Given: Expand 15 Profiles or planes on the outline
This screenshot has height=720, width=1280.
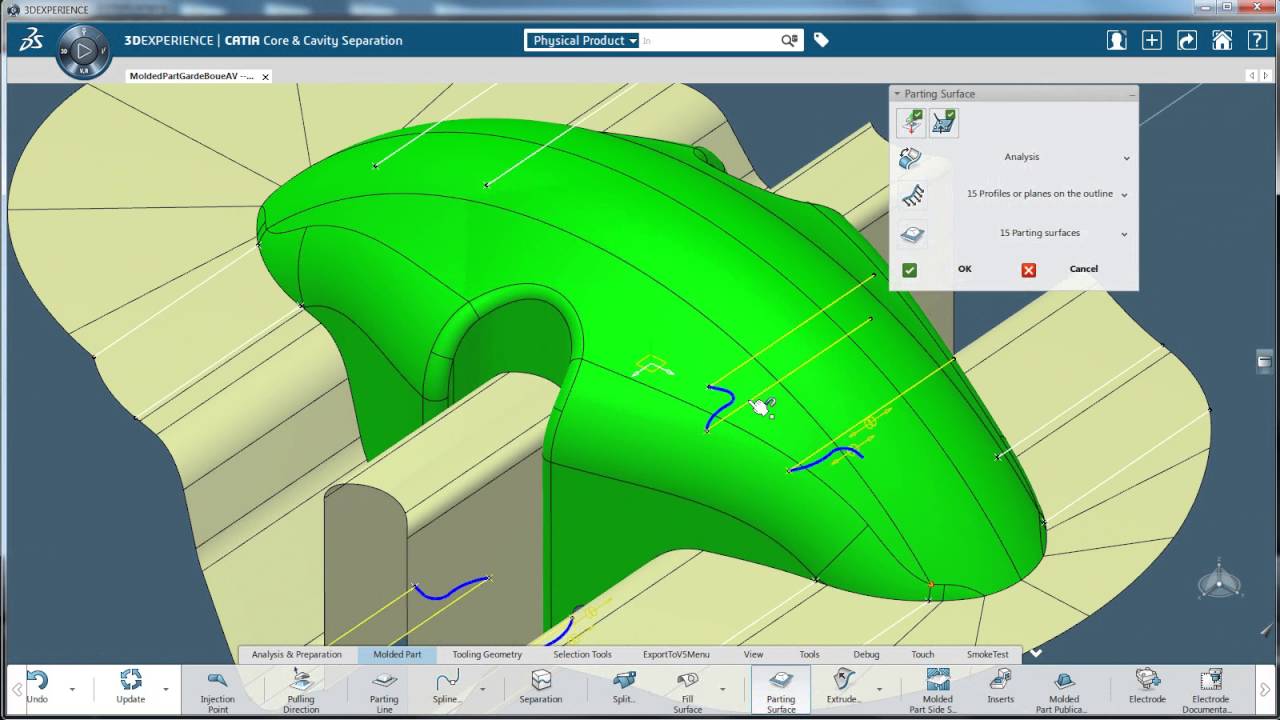Looking at the screenshot, I should pos(1125,195).
